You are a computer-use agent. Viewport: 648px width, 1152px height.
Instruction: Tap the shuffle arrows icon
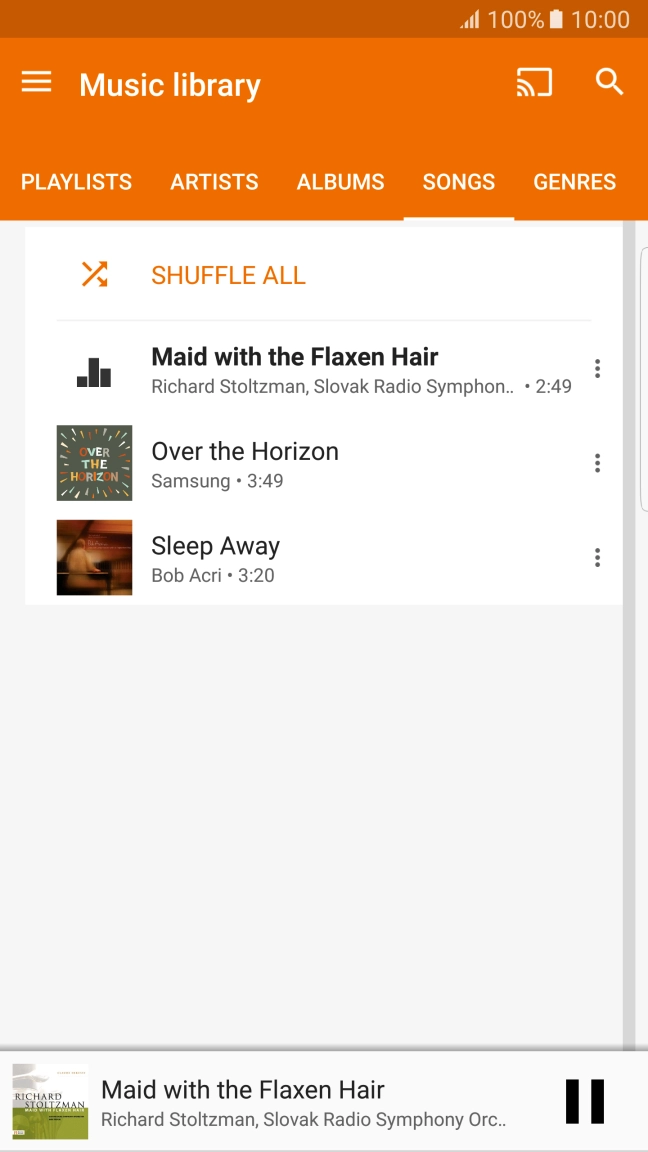pyautogui.click(x=94, y=274)
